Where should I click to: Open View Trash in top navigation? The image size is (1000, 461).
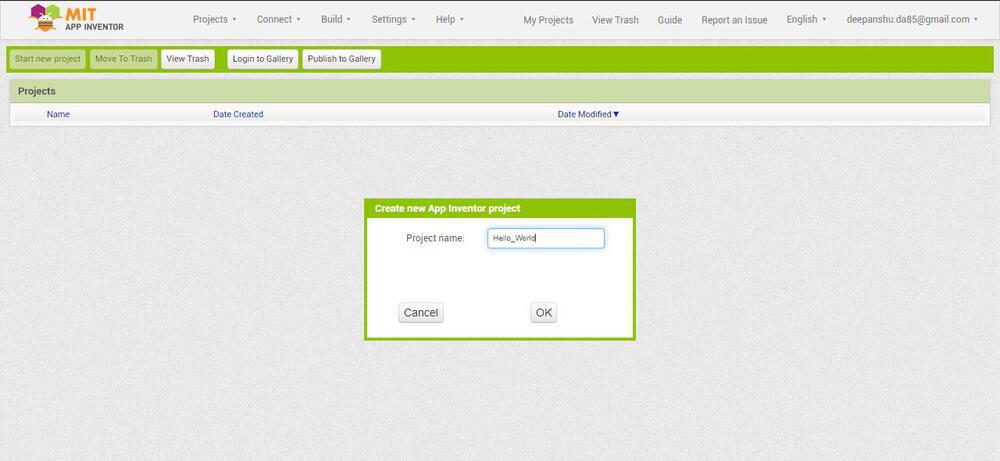click(x=615, y=20)
